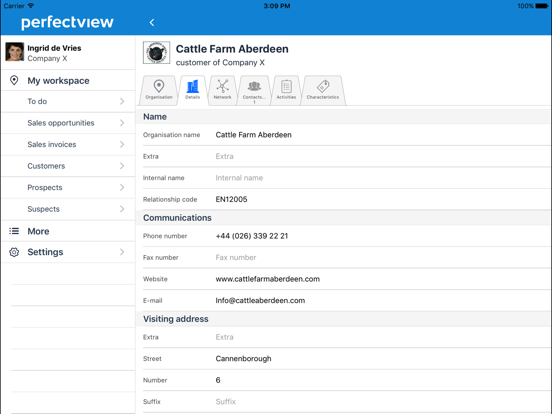
Task: Edit the Organisation name field
Action: tap(346, 135)
